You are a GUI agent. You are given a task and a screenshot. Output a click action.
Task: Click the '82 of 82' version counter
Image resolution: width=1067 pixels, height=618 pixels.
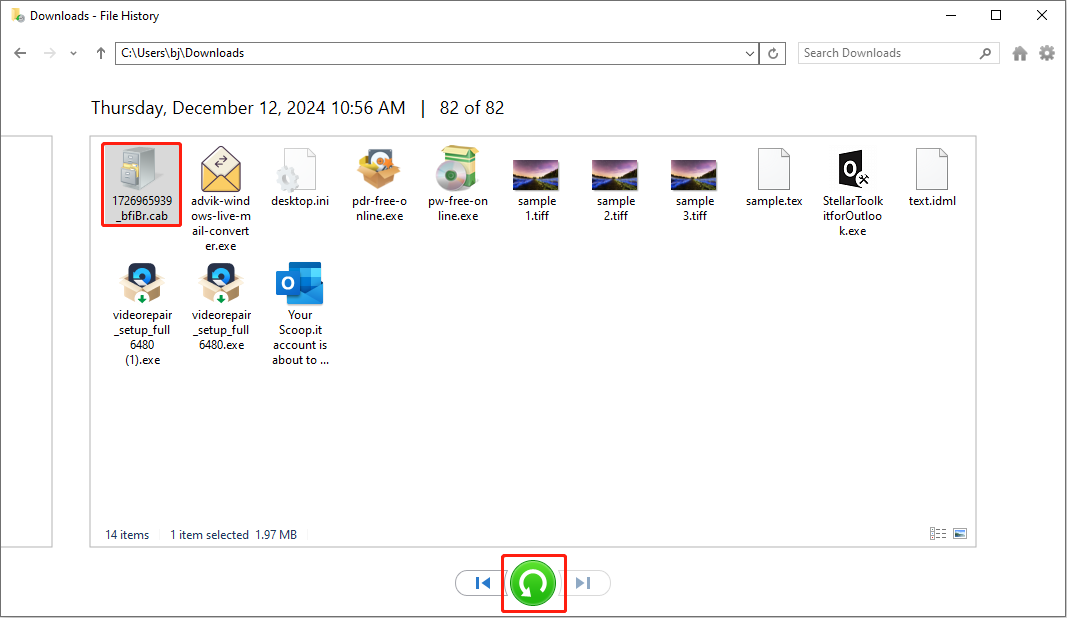[x=472, y=108]
